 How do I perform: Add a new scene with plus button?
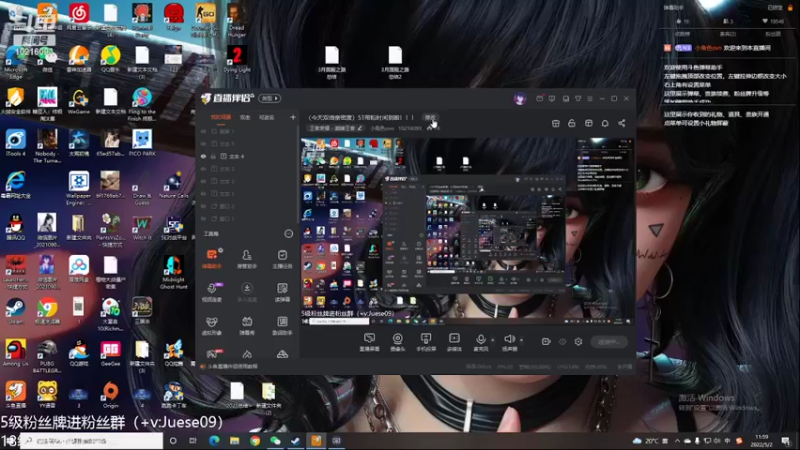(293, 117)
